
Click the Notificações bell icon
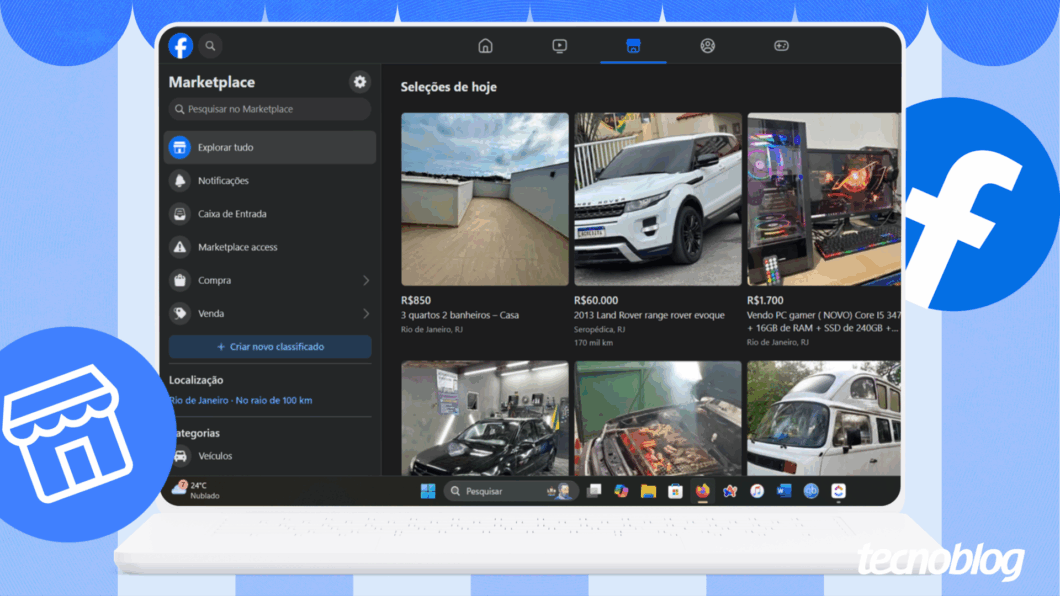pos(180,180)
